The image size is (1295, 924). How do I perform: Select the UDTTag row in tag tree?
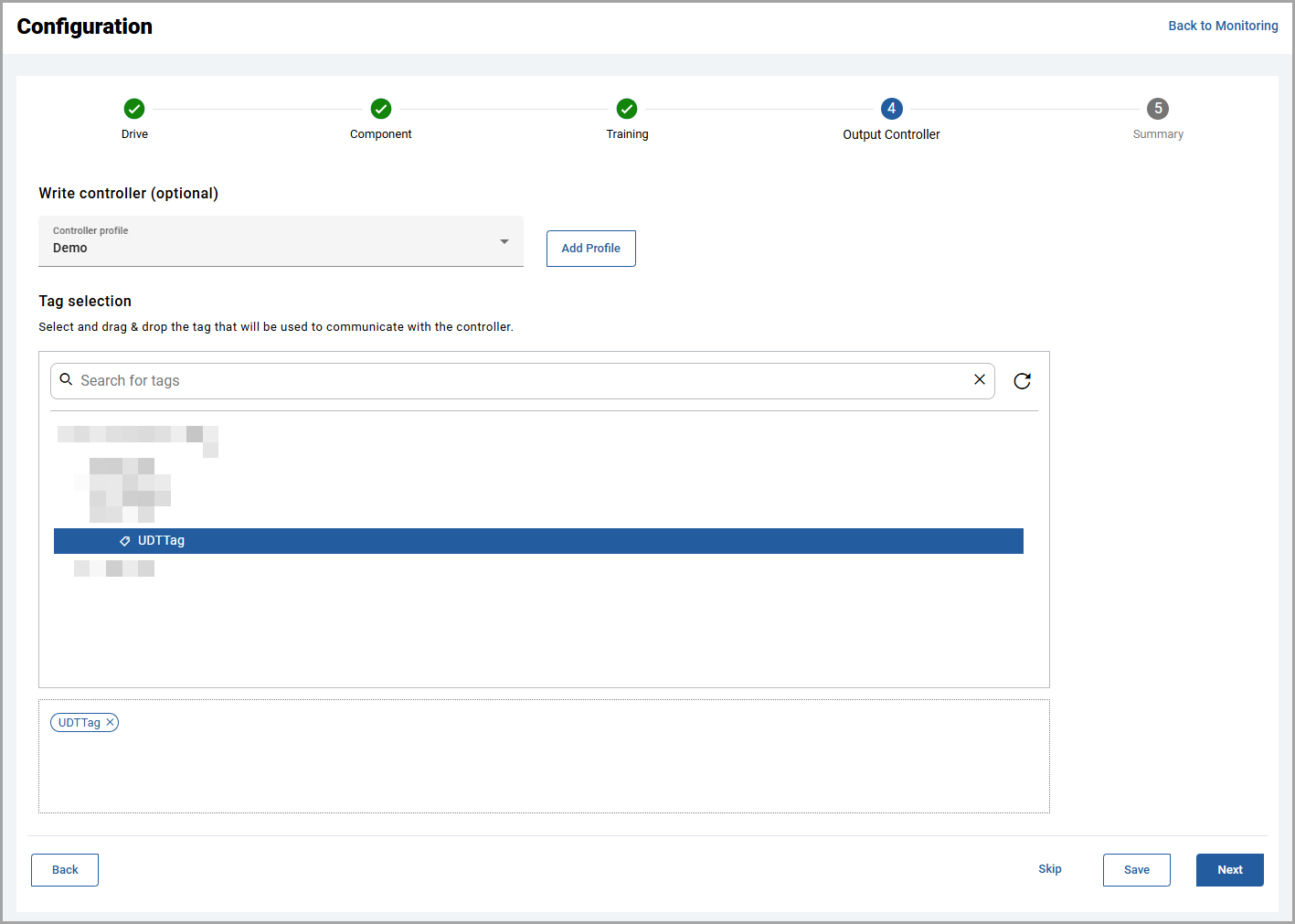coord(538,541)
